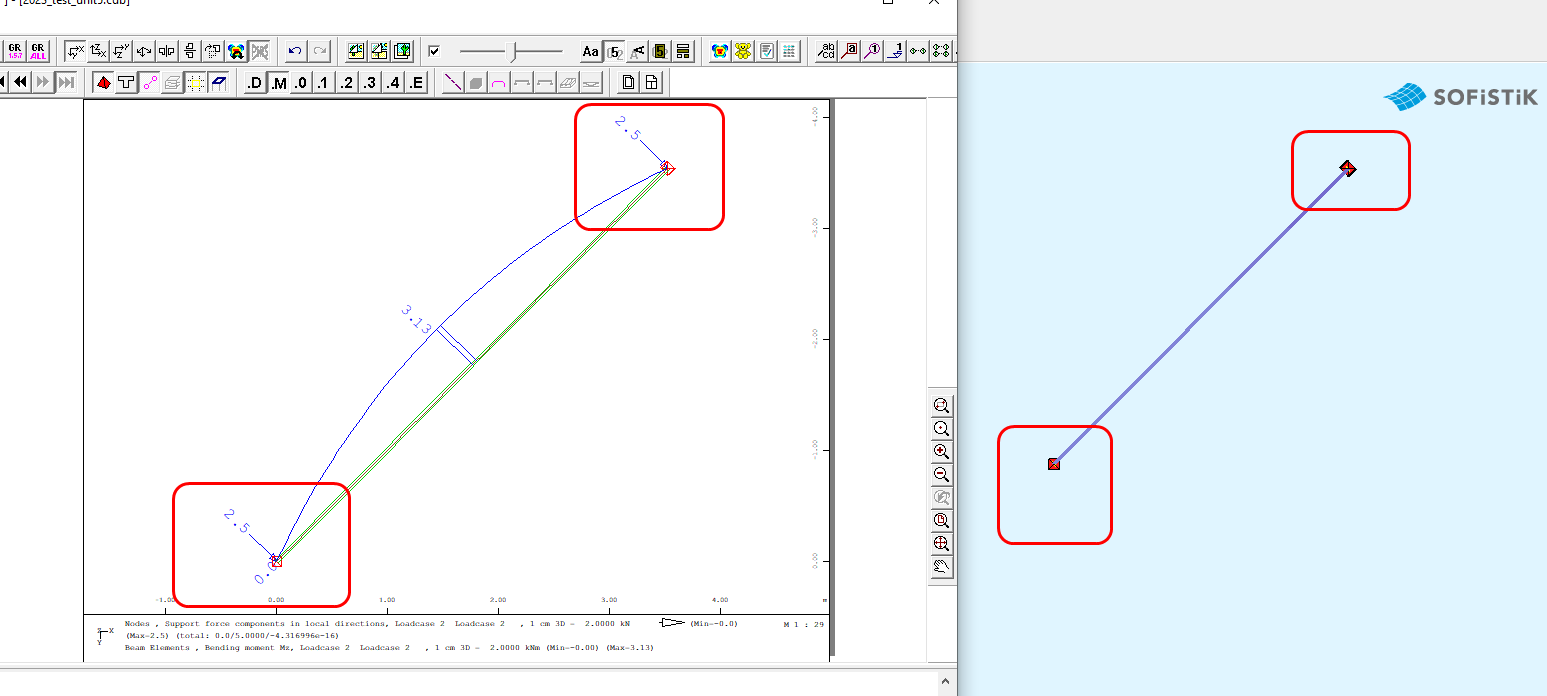Zoom out with the minus magnifier
Screen dimensions: 1547x696
click(x=941, y=475)
